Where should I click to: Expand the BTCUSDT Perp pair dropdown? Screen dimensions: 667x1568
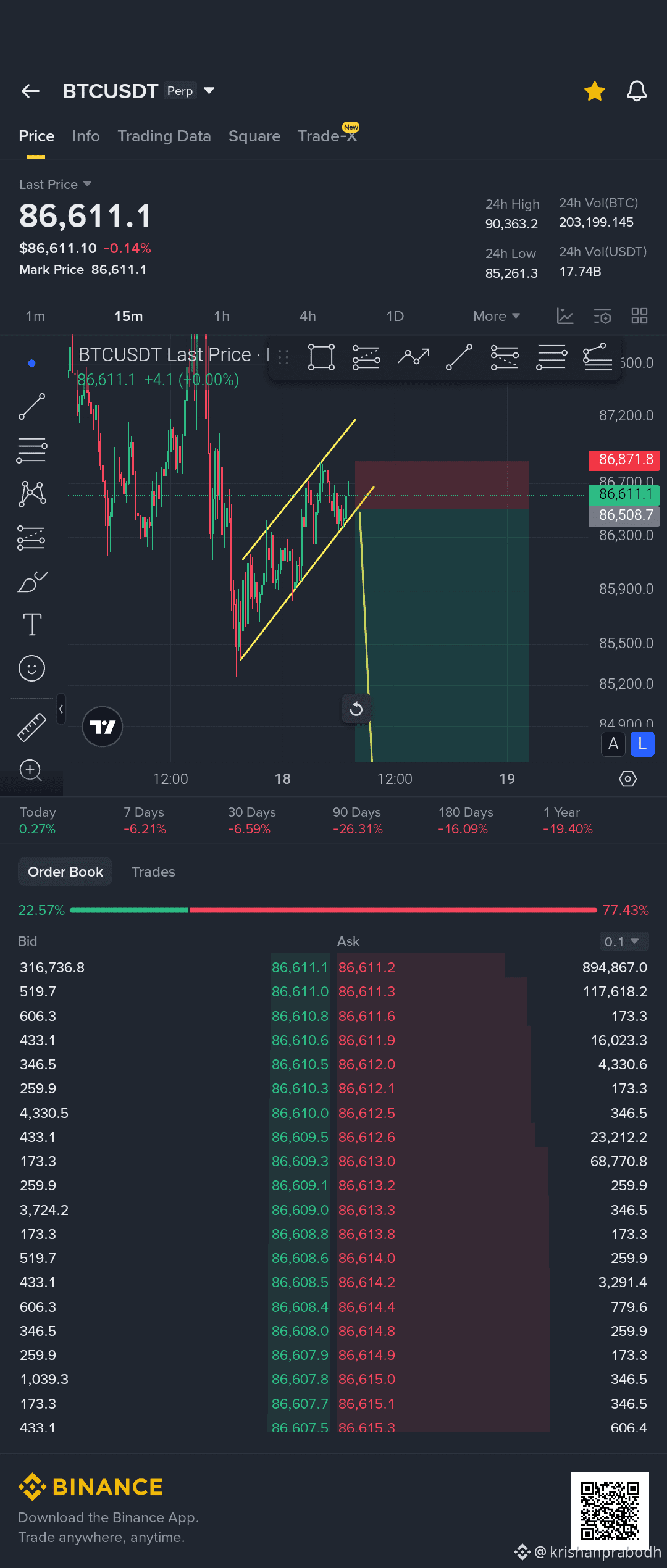pyautogui.click(x=209, y=91)
